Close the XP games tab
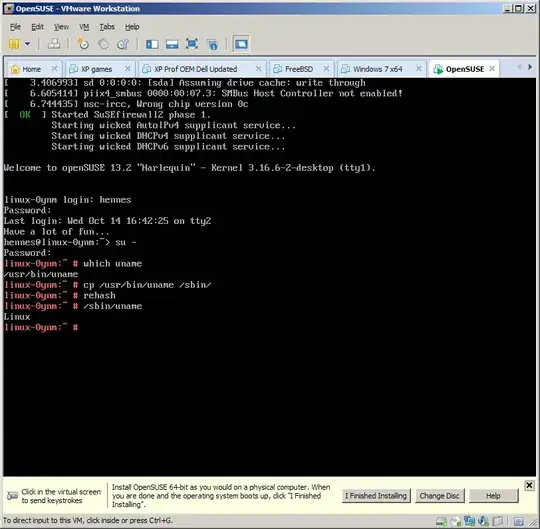The width and height of the screenshot is (540, 529). [x=127, y=69]
